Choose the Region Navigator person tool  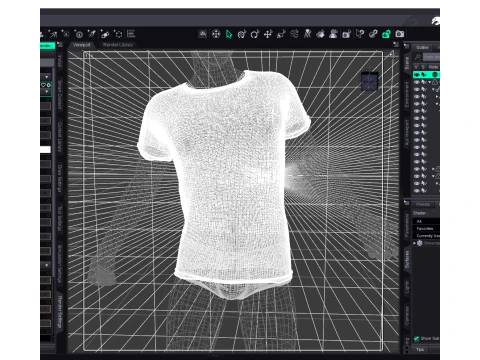tap(333, 34)
